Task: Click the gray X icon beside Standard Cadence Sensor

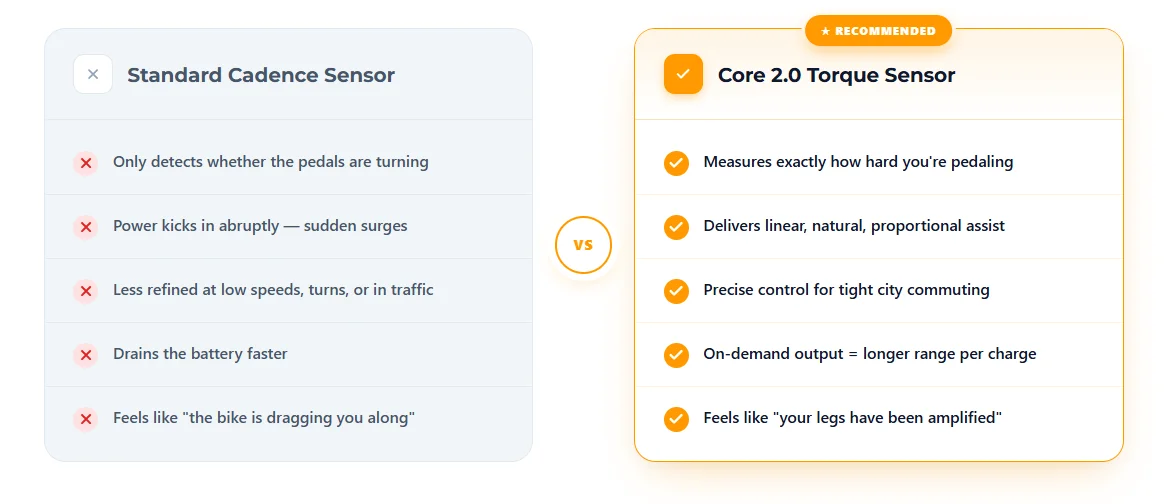Action: coord(93,74)
